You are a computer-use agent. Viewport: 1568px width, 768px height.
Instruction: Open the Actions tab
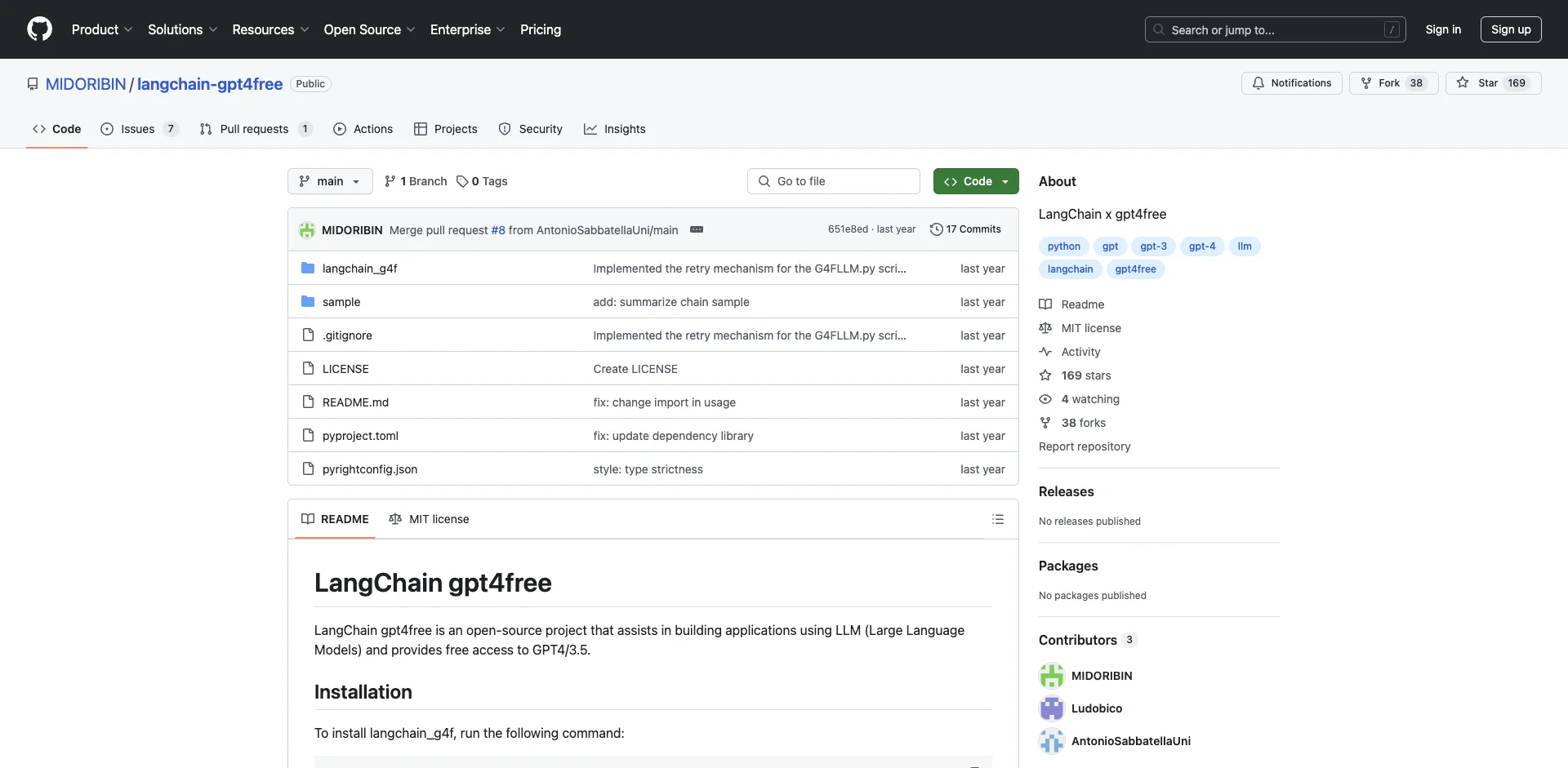tap(363, 129)
